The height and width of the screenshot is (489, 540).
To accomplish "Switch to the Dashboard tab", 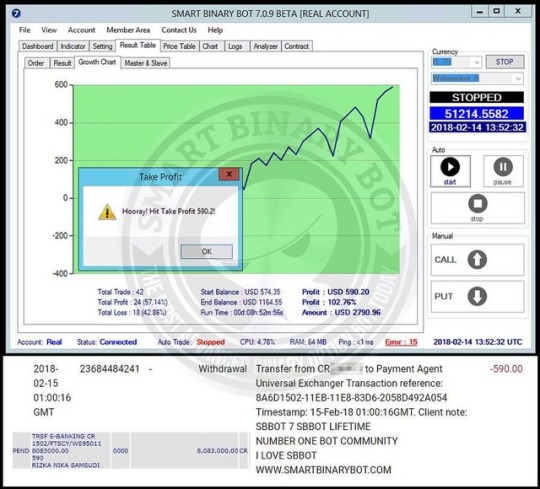I will click(38, 46).
